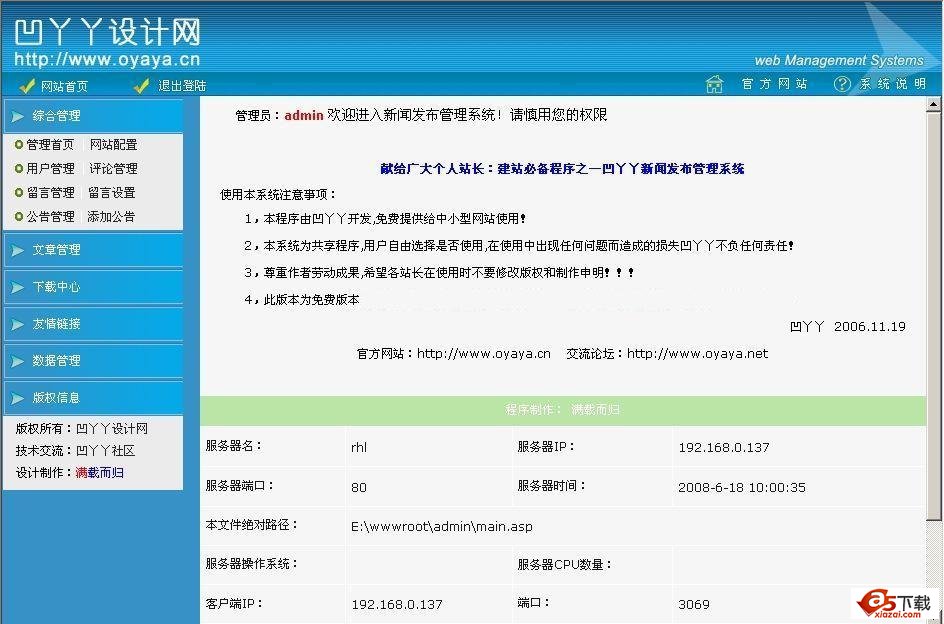The width and height of the screenshot is (944, 624).
Task: Collapse the 版权信息 section
Action: click(x=93, y=398)
